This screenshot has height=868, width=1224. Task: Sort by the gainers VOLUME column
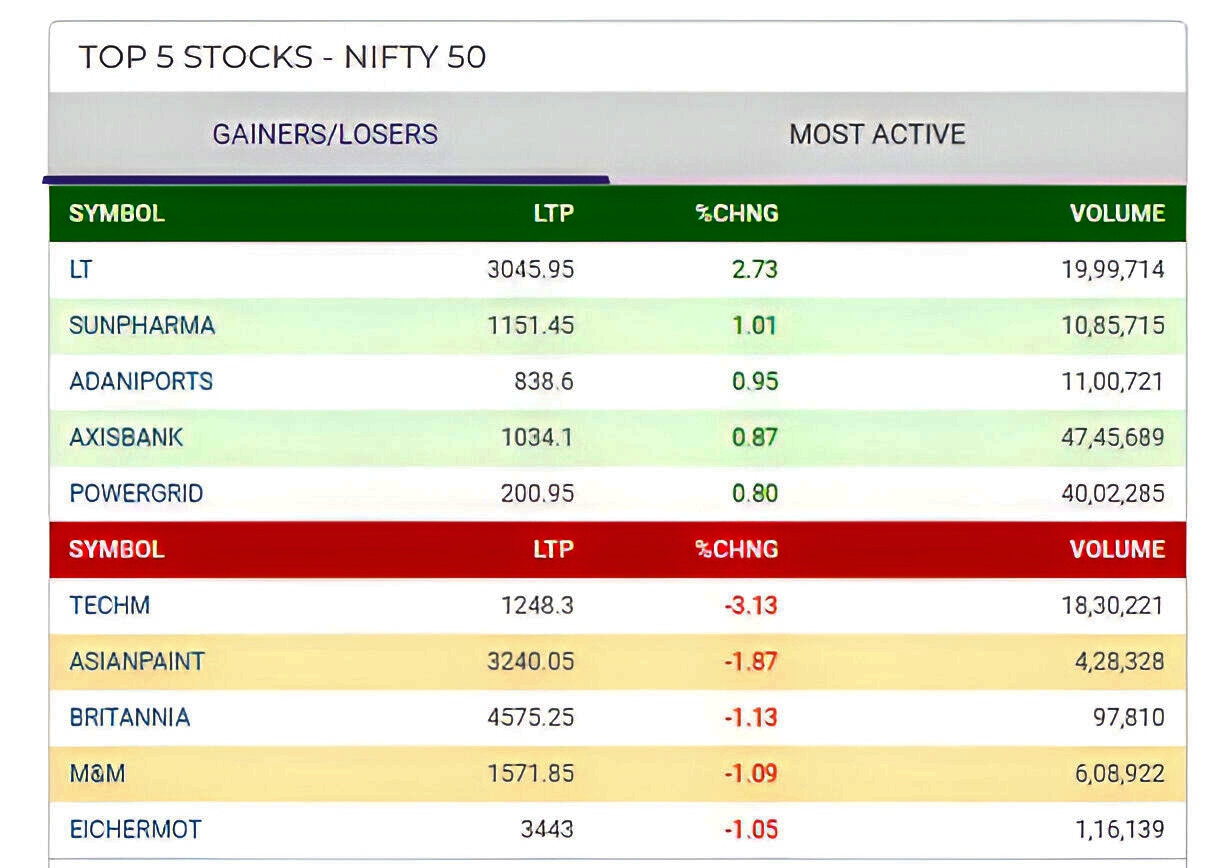tap(1118, 213)
